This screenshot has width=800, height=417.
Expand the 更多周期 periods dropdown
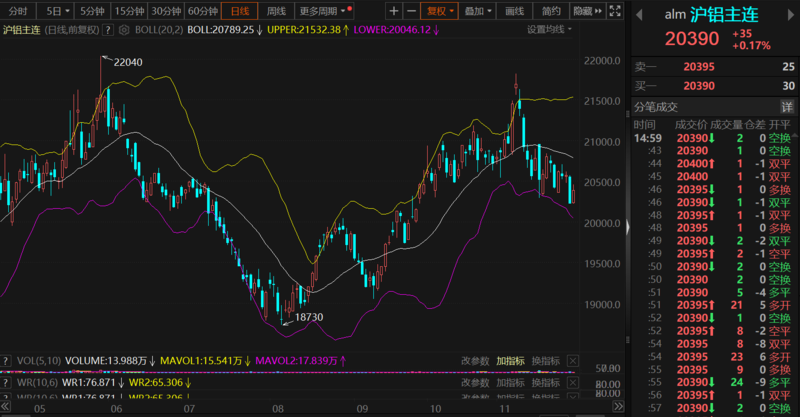(322, 11)
